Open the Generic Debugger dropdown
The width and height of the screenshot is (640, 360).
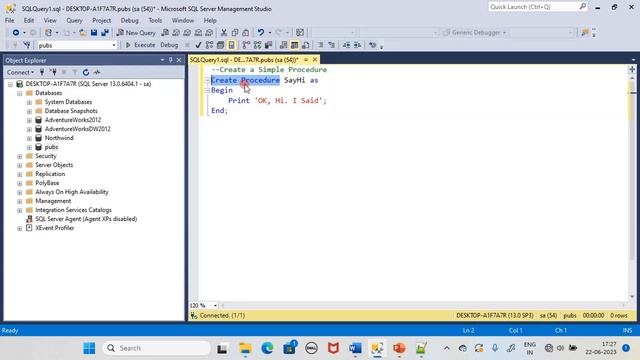click(x=504, y=33)
